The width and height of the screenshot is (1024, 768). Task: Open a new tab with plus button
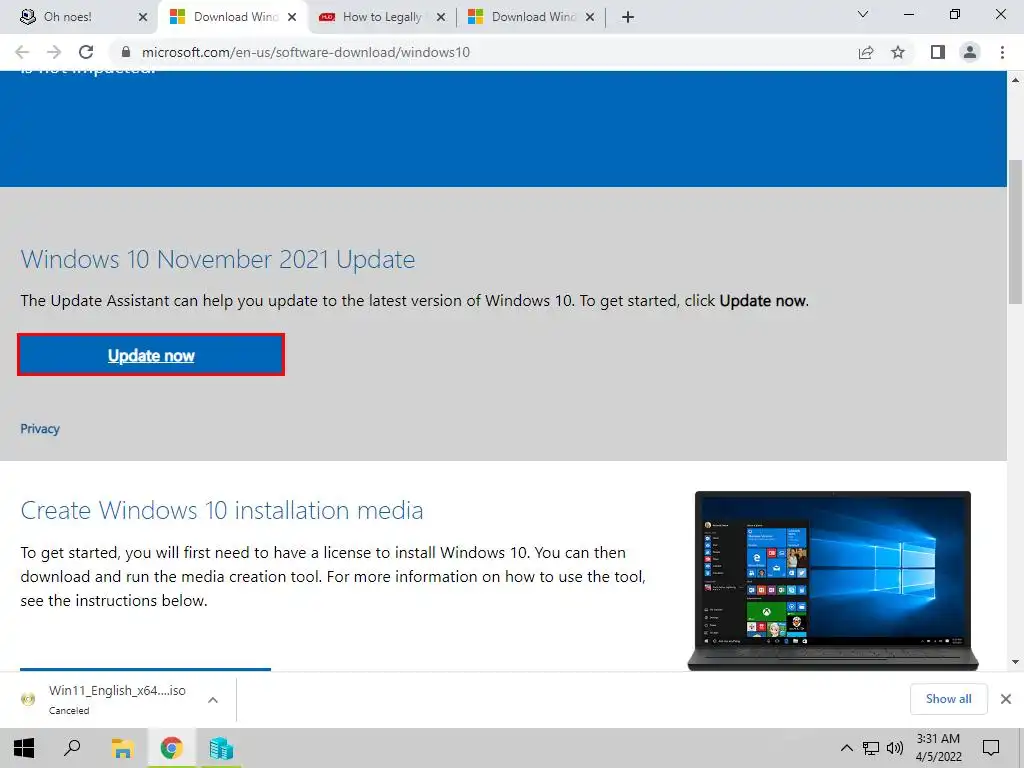(x=628, y=17)
